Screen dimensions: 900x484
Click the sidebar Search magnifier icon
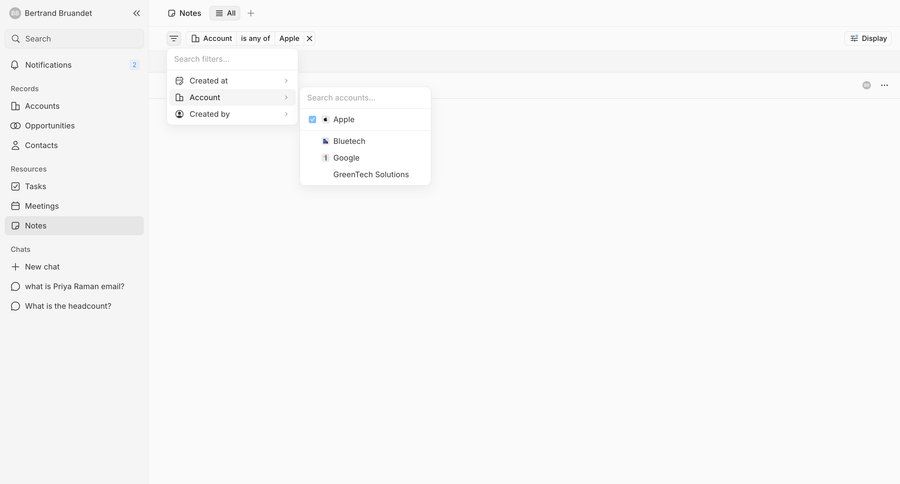[x=15, y=39]
